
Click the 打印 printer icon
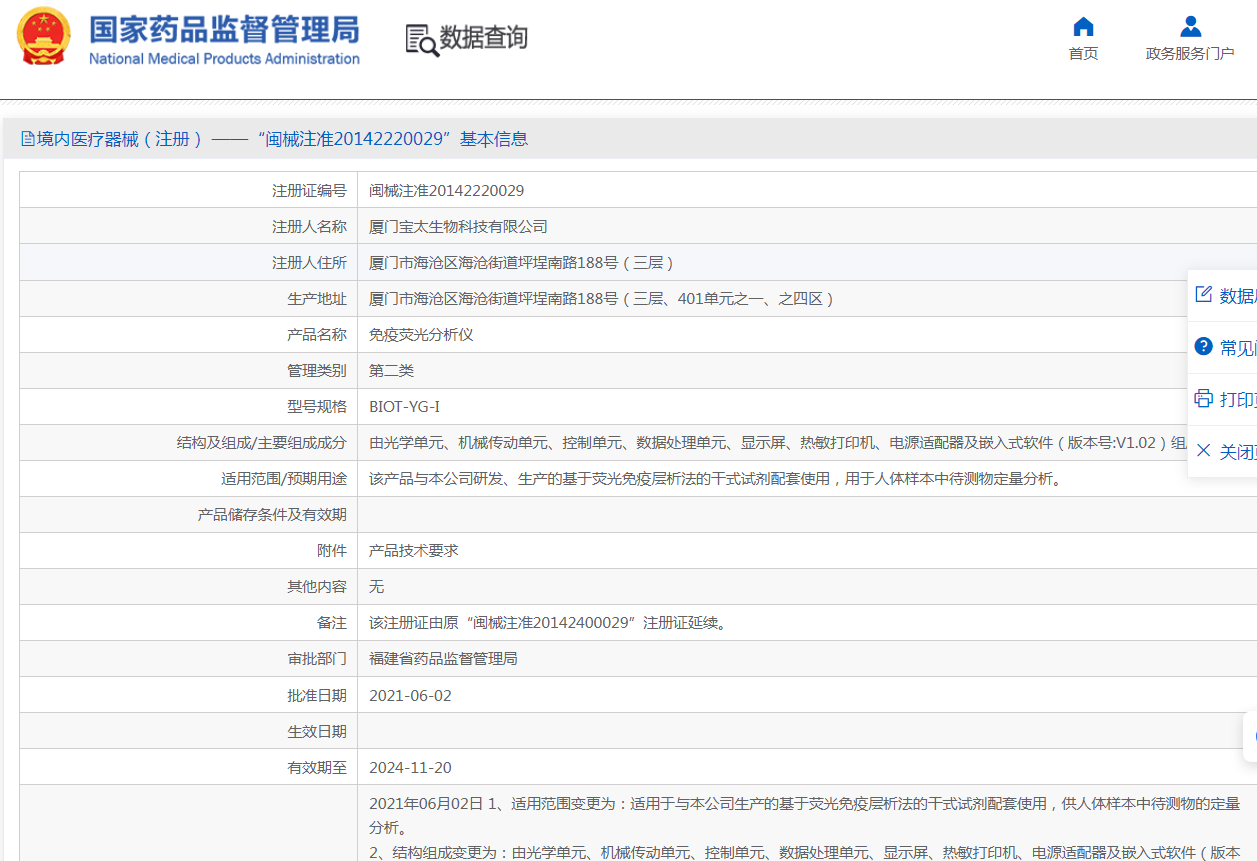pos(1204,398)
